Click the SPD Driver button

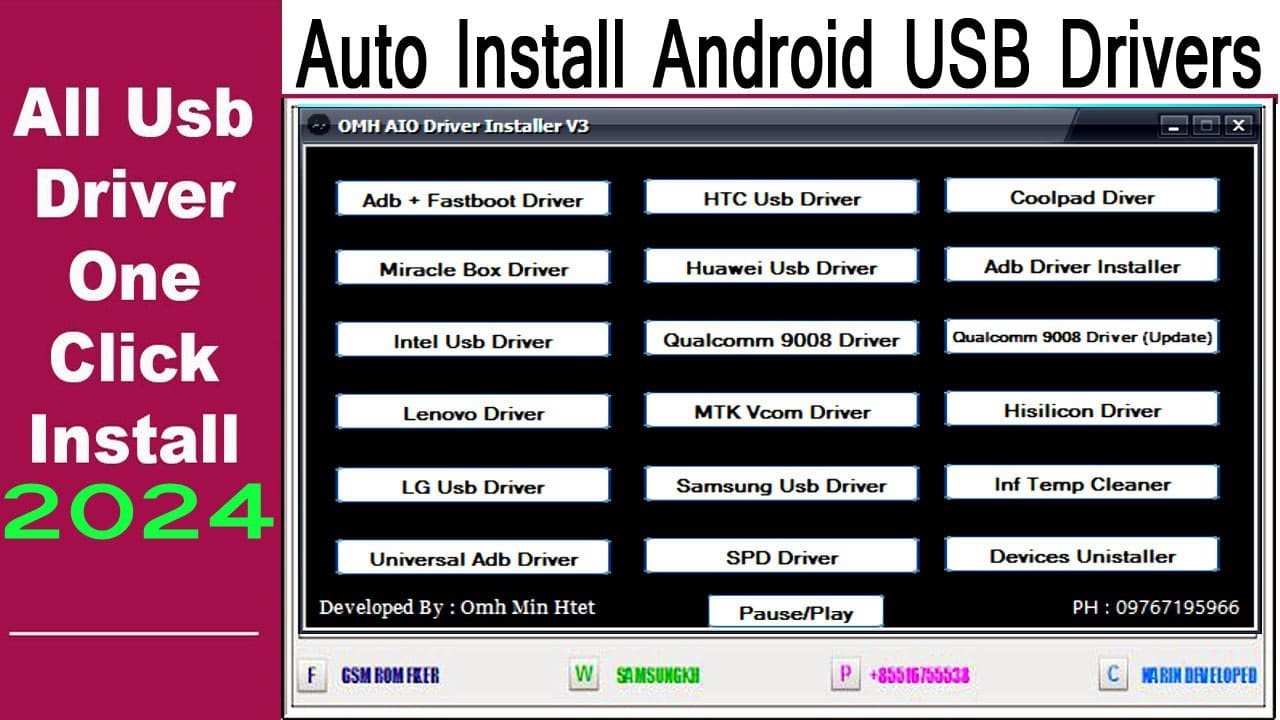(x=781, y=557)
